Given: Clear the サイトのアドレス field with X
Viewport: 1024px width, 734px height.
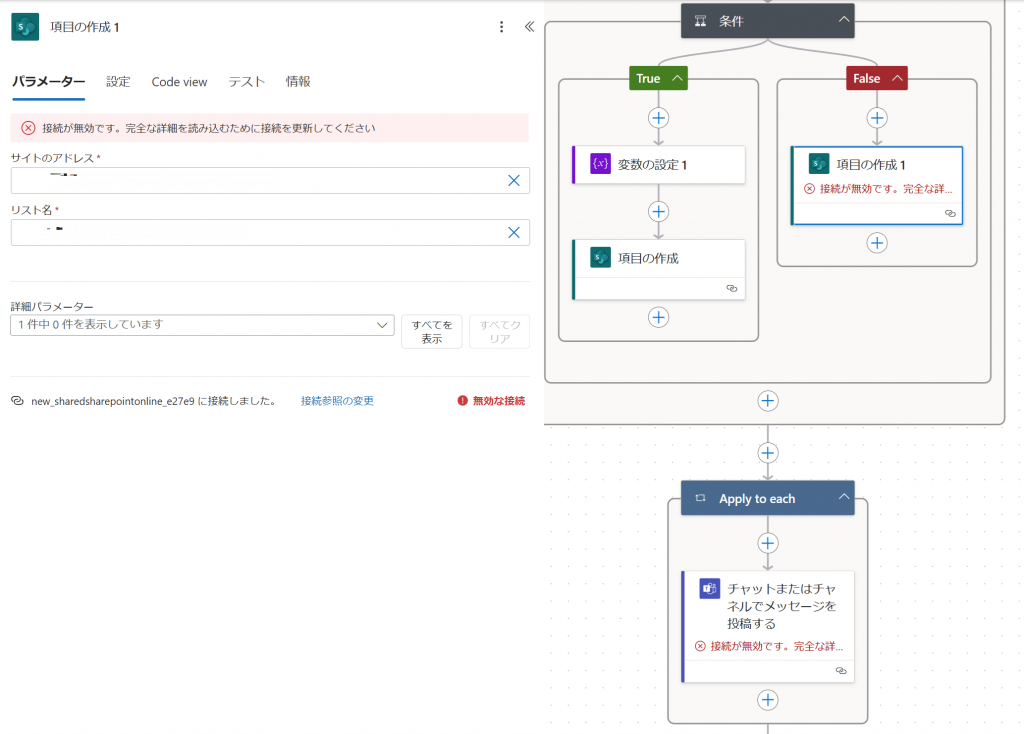Looking at the screenshot, I should (513, 180).
